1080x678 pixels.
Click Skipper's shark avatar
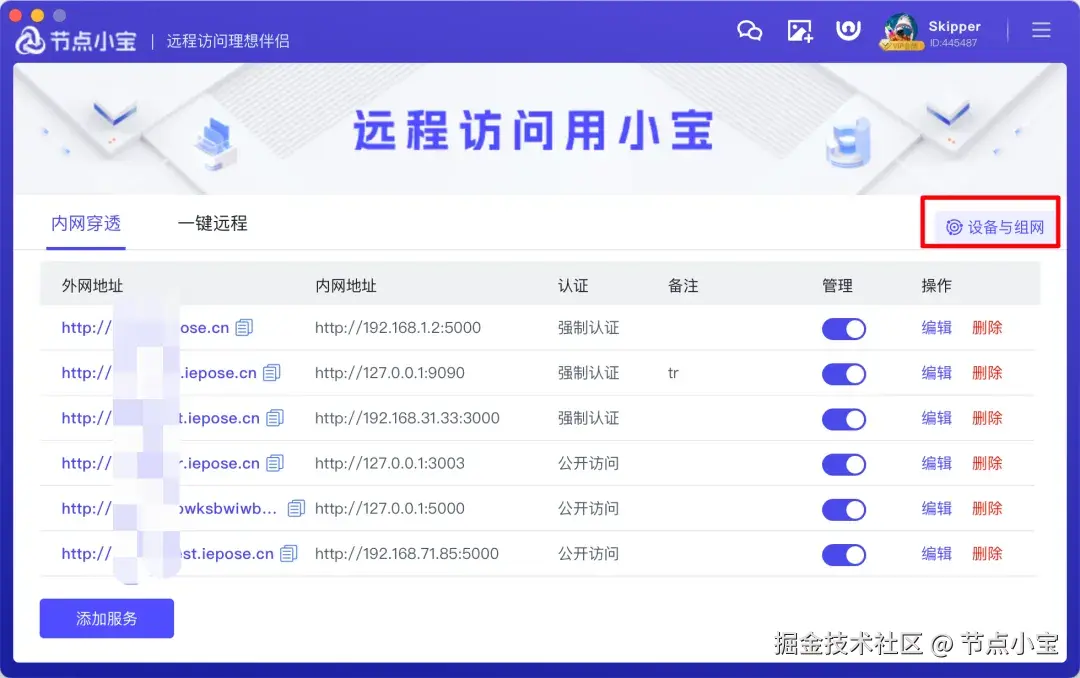tap(901, 30)
